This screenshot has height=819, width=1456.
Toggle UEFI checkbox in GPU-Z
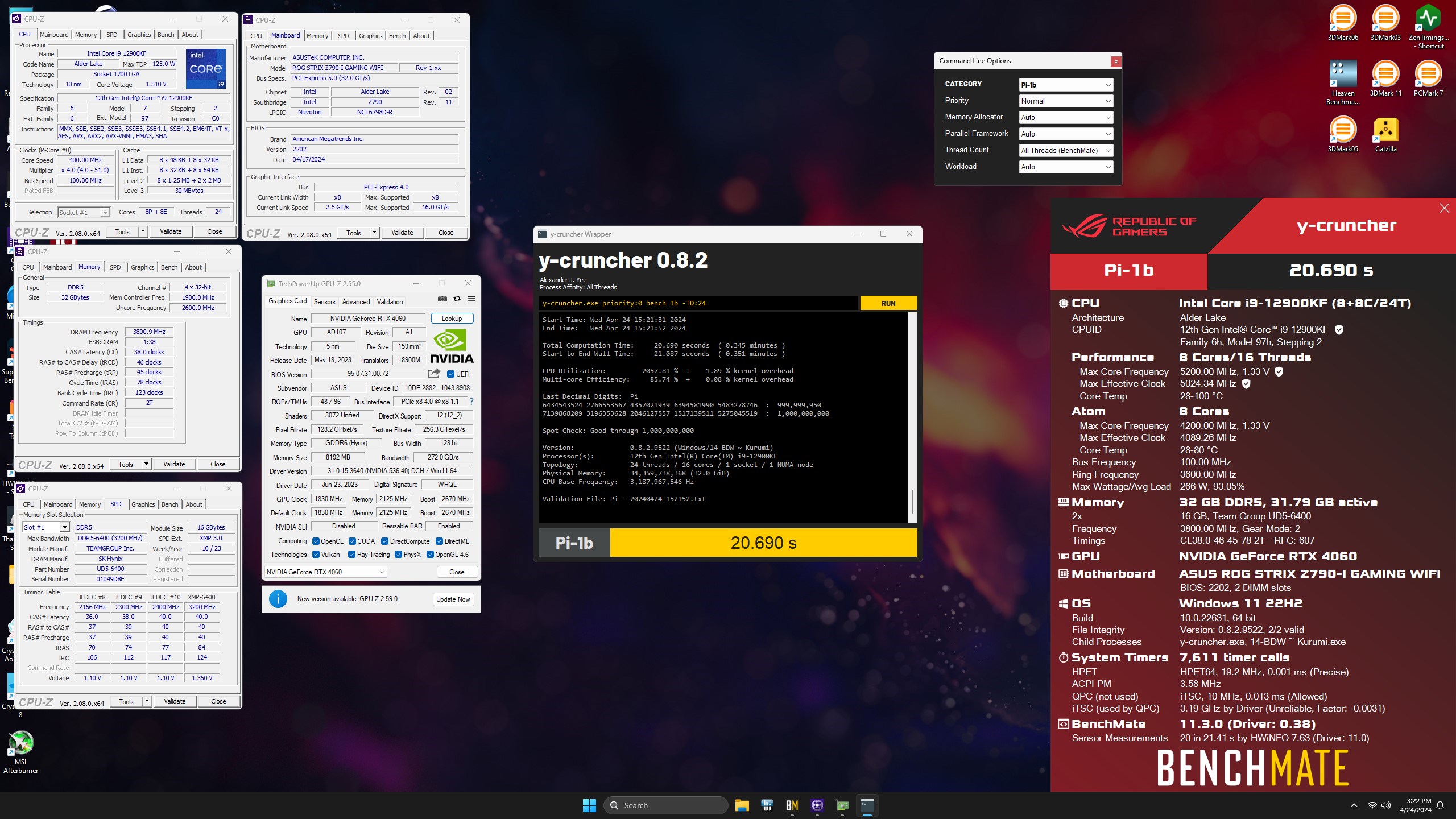coord(450,374)
